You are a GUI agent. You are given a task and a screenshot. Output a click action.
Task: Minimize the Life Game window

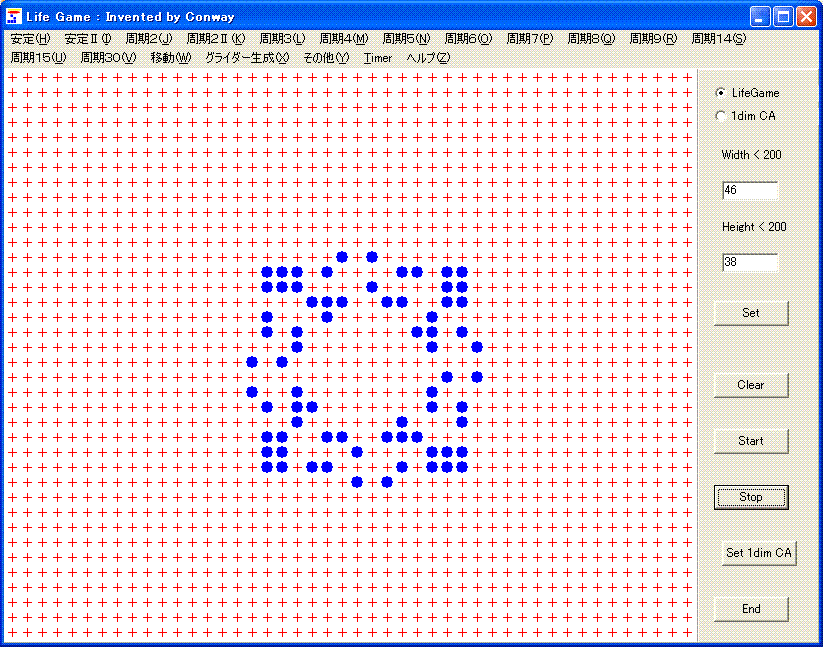[759, 17]
